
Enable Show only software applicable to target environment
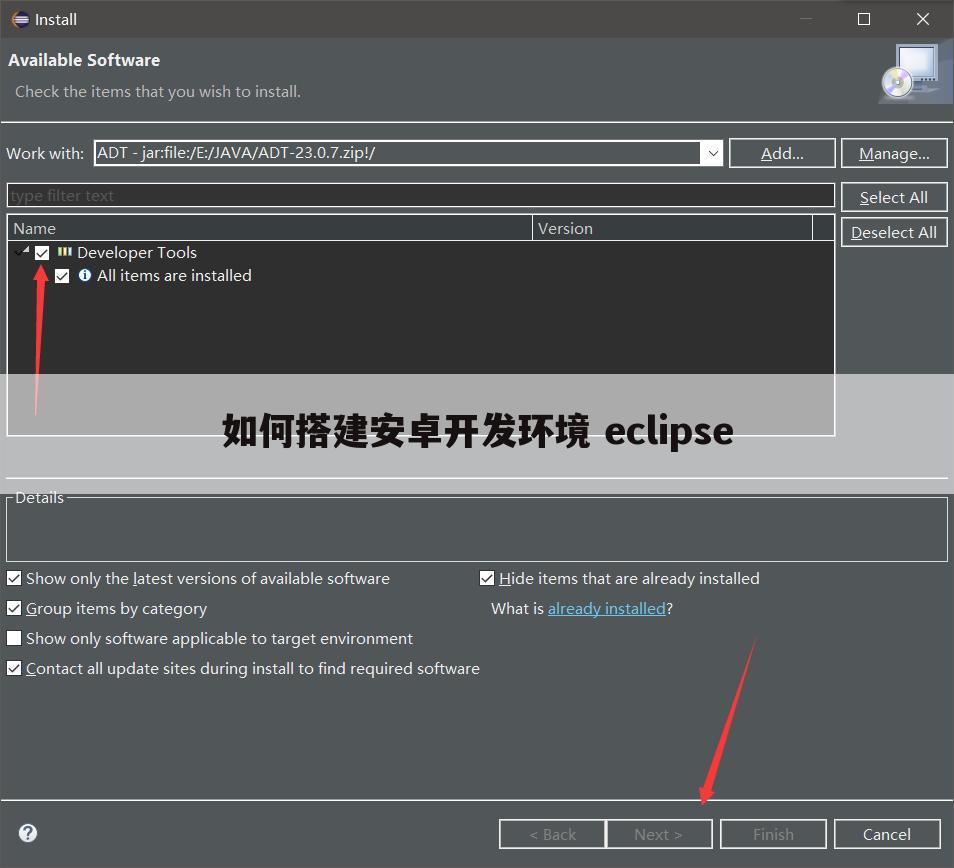[14, 638]
